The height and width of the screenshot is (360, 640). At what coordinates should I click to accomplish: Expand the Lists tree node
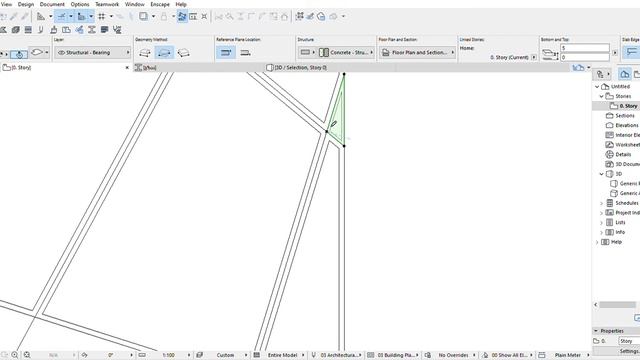(602, 222)
